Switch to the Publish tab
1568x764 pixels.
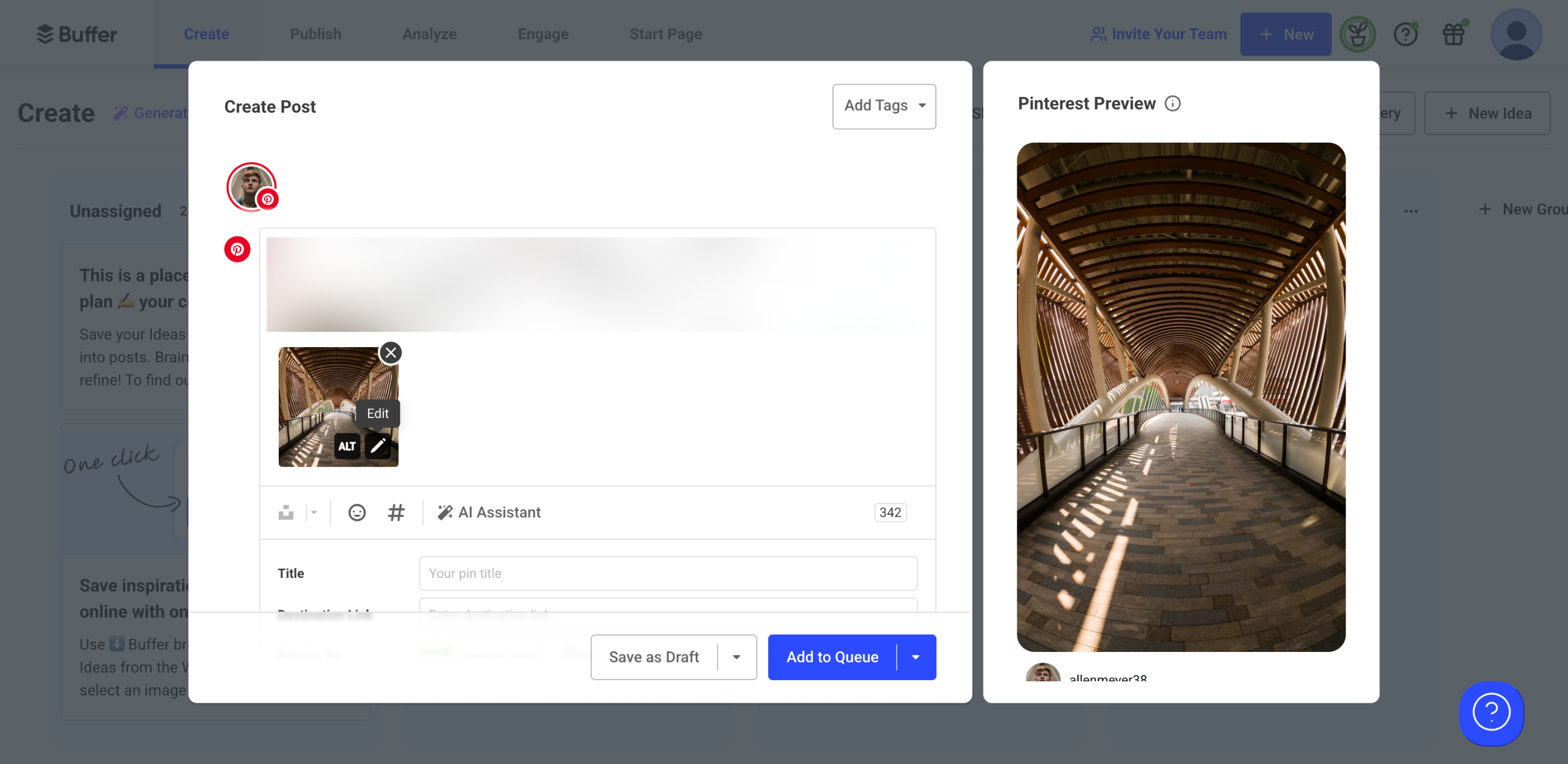315,34
